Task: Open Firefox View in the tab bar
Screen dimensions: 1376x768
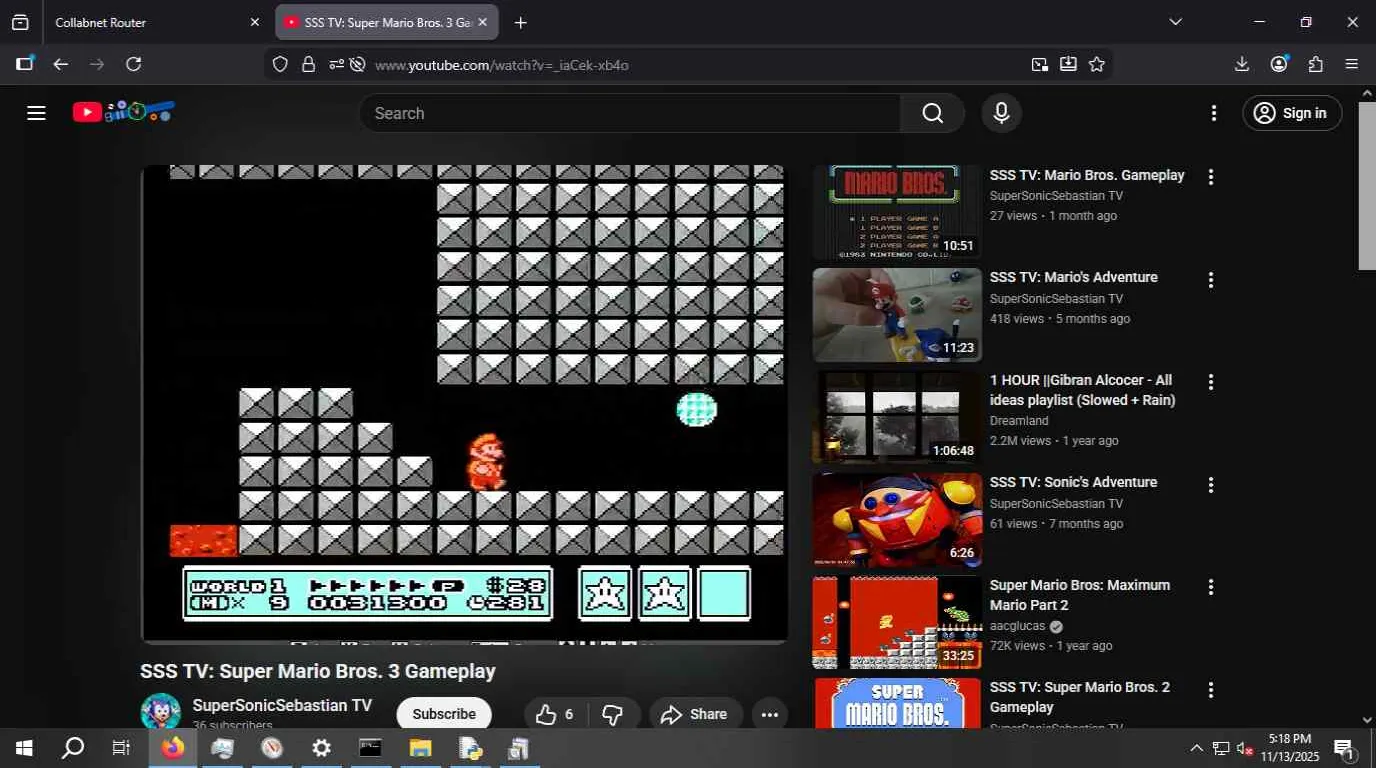Action: (20, 22)
